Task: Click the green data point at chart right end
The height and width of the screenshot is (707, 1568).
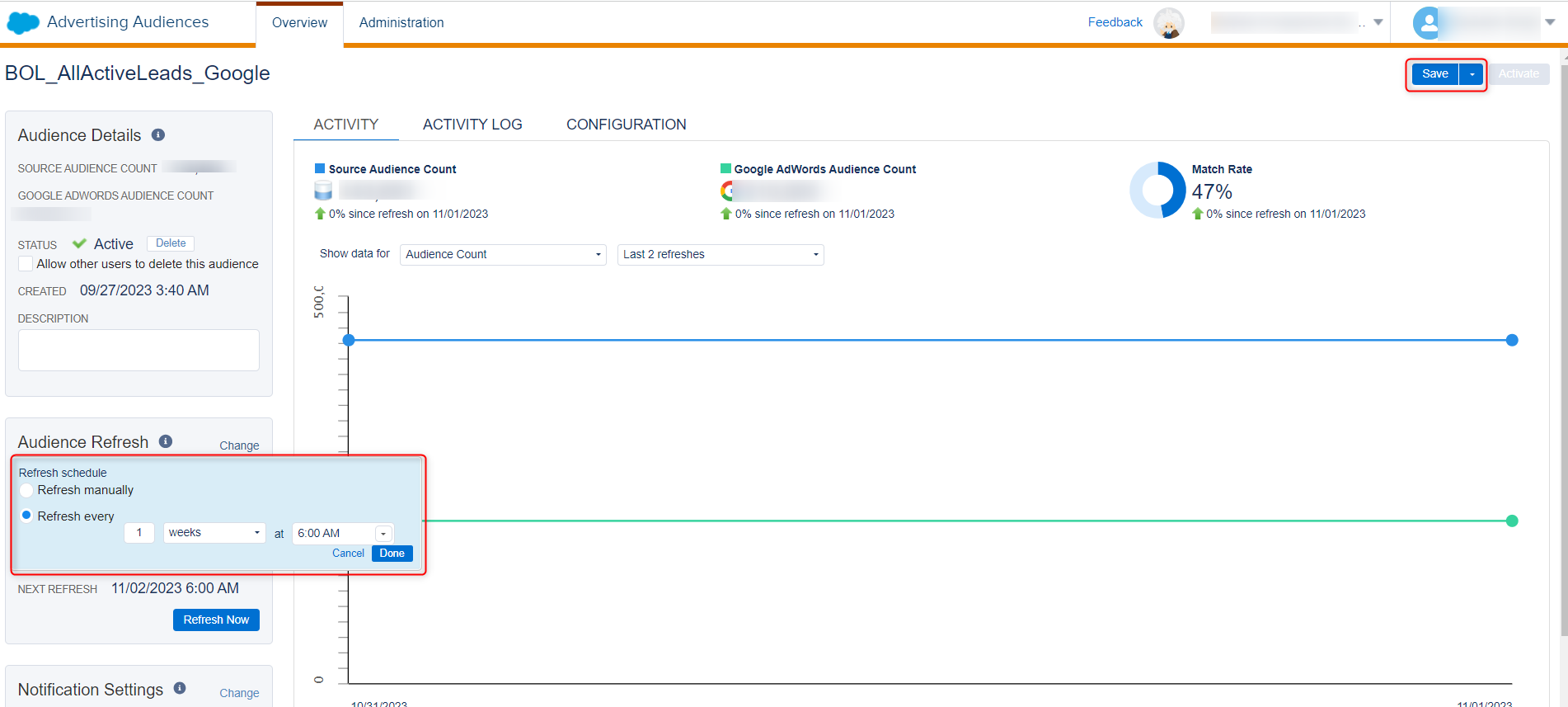Action: pyautogui.click(x=1512, y=521)
